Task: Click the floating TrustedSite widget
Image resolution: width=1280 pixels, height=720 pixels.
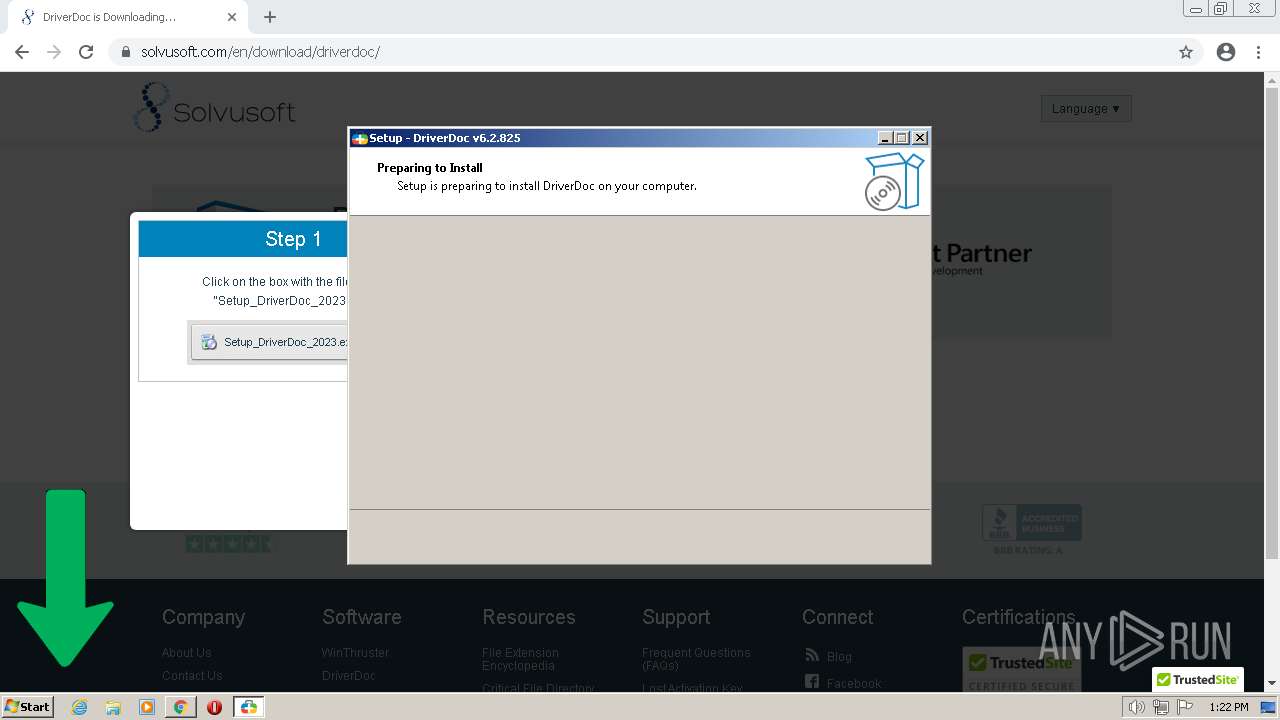Action: 1197,679
